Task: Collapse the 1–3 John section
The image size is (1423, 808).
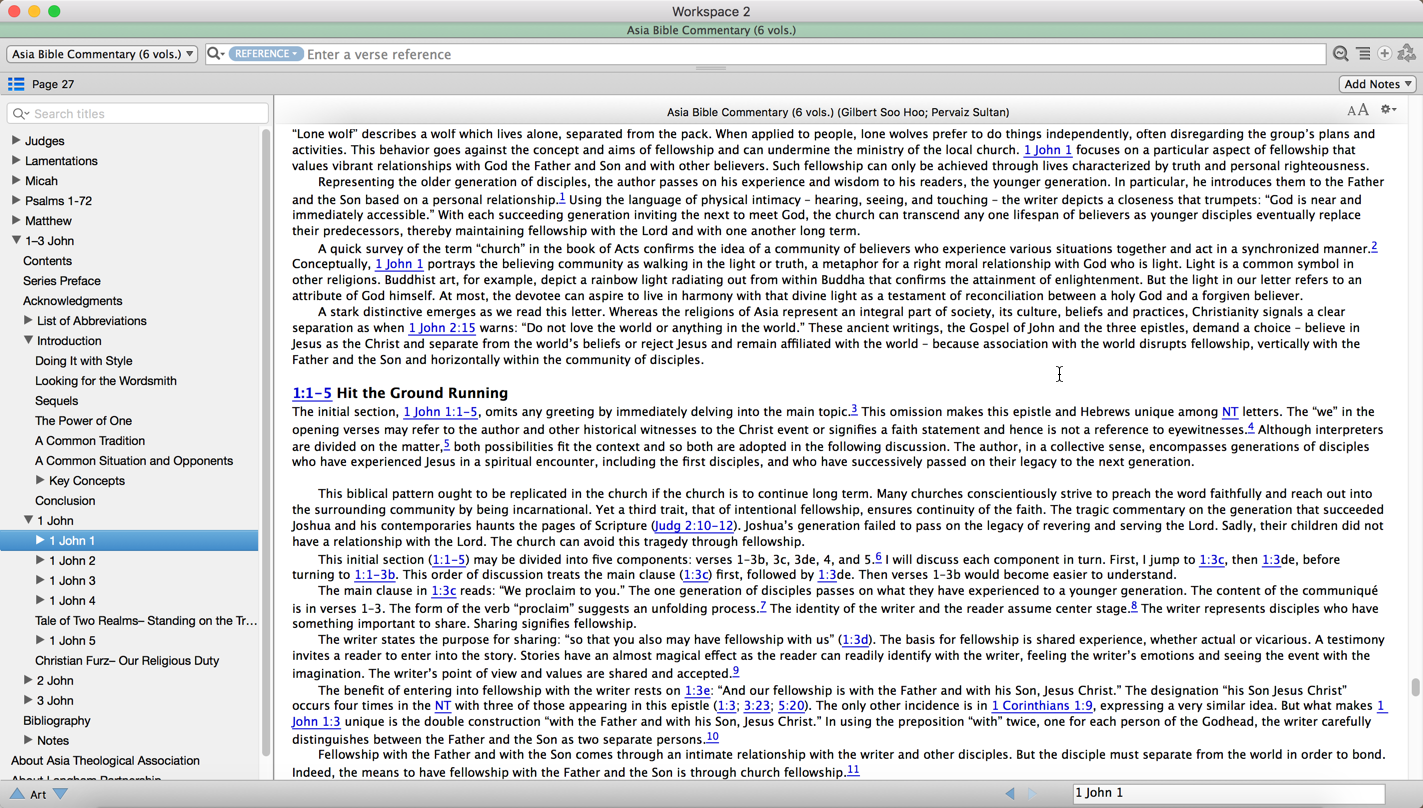Action: pyautogui.click(x=16, y=240)
